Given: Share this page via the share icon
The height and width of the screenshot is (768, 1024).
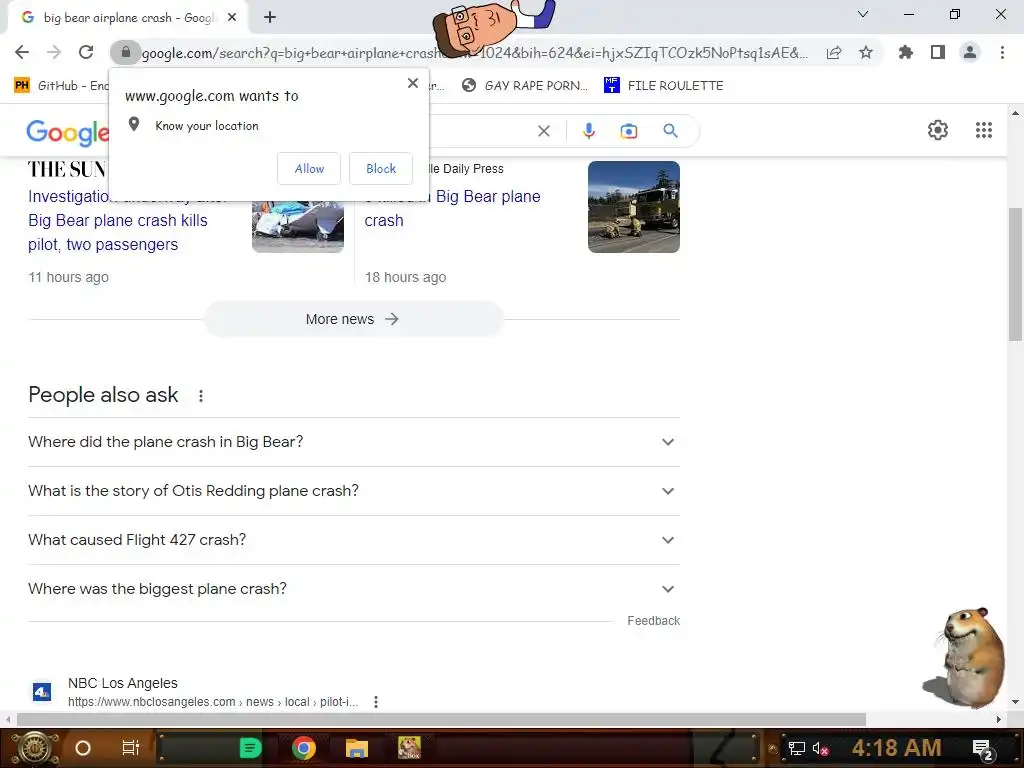Looking at the screenshot, I should pyautogui.click(x=834, y=53).
